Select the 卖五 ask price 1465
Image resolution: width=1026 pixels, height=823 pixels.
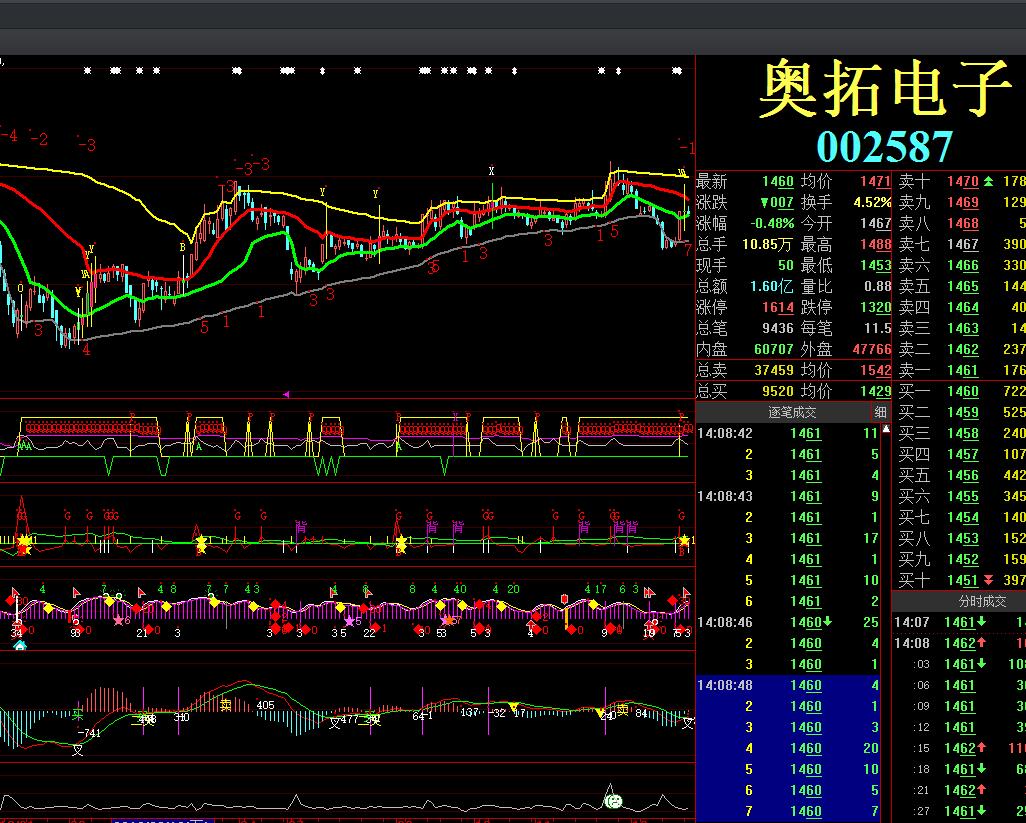tap(963, 286)
